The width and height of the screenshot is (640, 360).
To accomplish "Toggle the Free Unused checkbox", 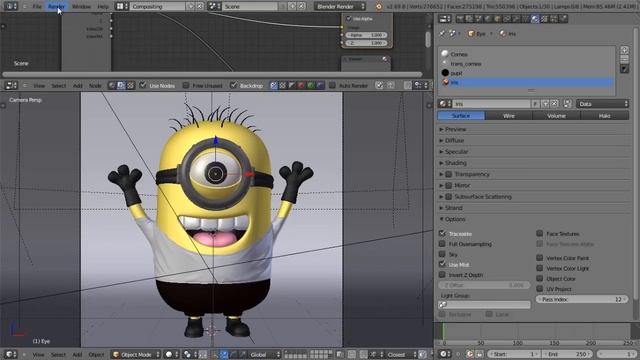I will click(x=186, y=85).
